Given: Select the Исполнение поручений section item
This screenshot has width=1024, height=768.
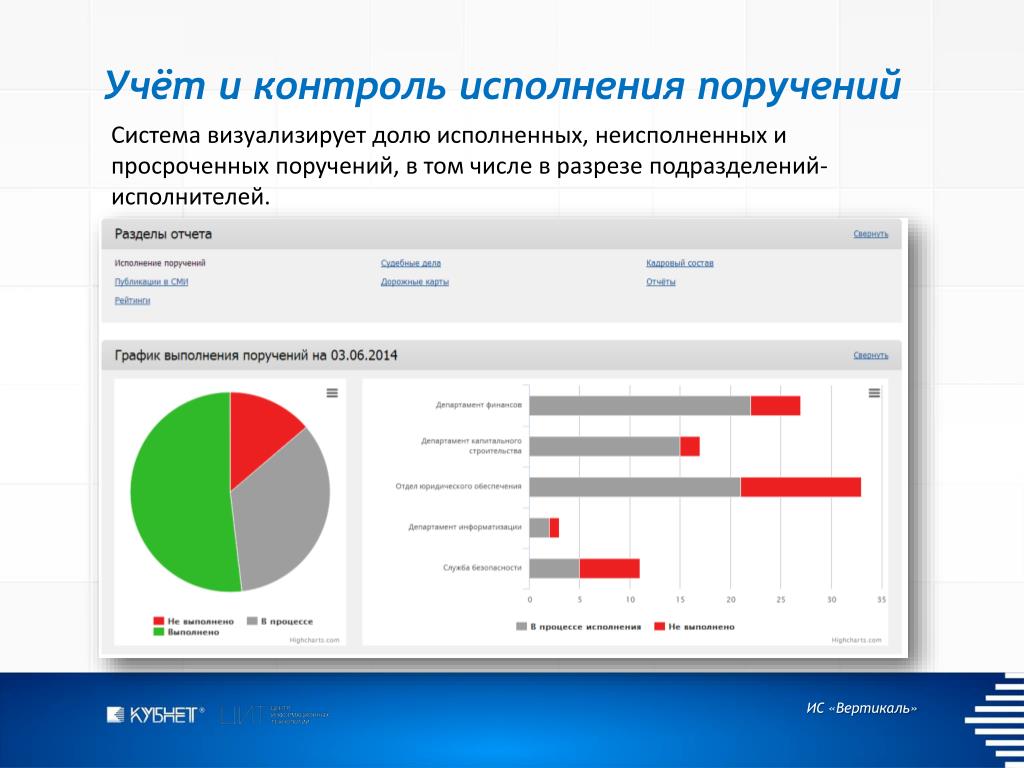Looking at the screenshot, I should coord(160,263).
